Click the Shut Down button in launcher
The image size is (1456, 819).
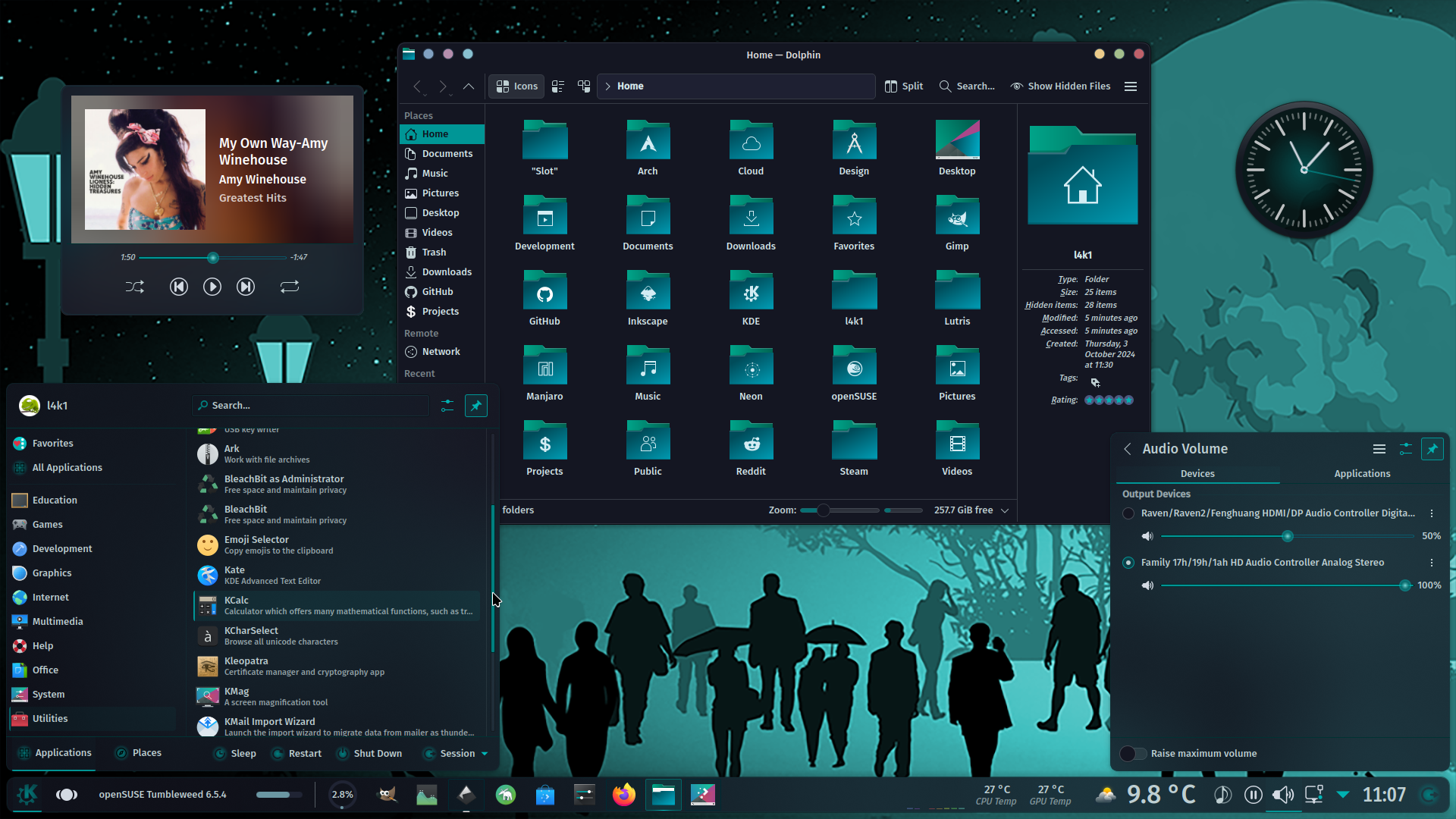click(369, 754)
